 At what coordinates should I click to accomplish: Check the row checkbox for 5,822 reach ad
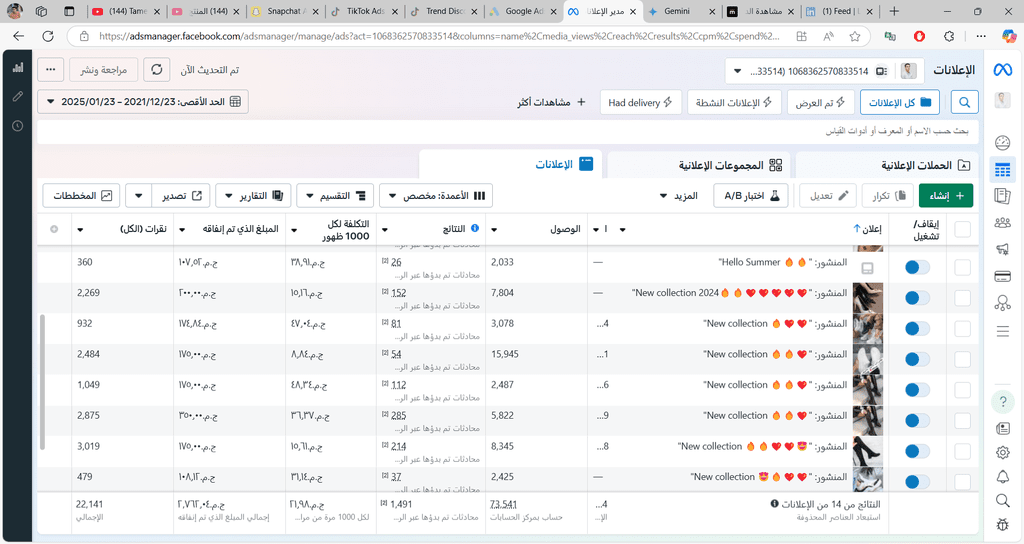pos(962,421)
